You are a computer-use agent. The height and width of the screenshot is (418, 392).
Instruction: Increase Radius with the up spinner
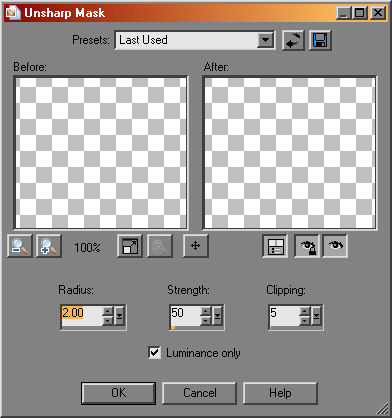click(108, 311)
